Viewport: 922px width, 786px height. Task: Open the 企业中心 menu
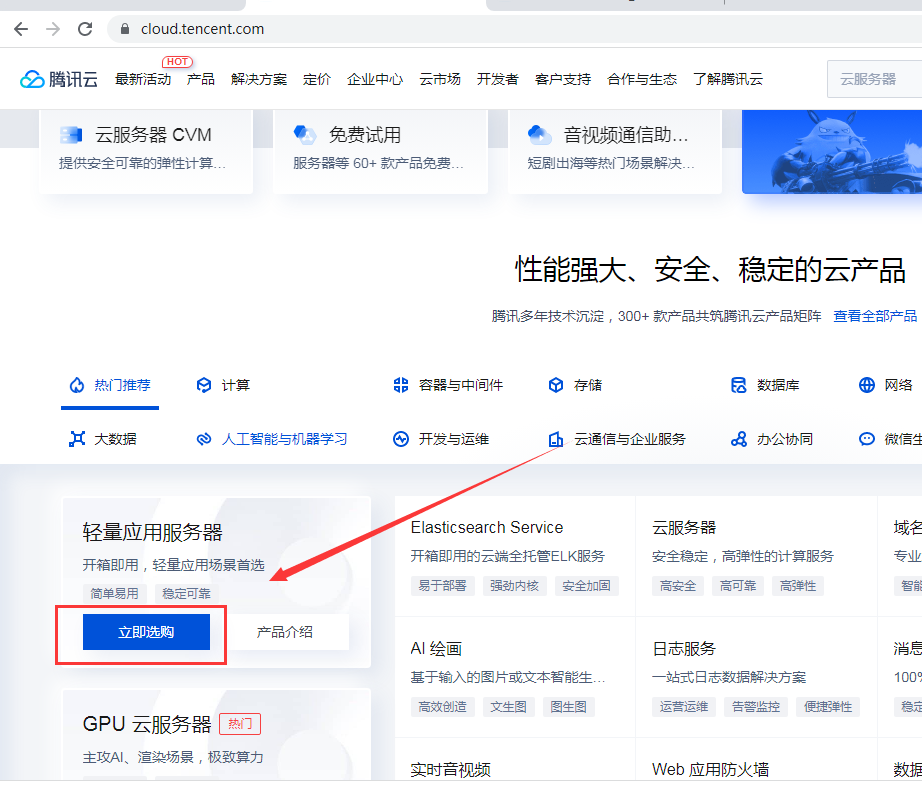[375, 79]
